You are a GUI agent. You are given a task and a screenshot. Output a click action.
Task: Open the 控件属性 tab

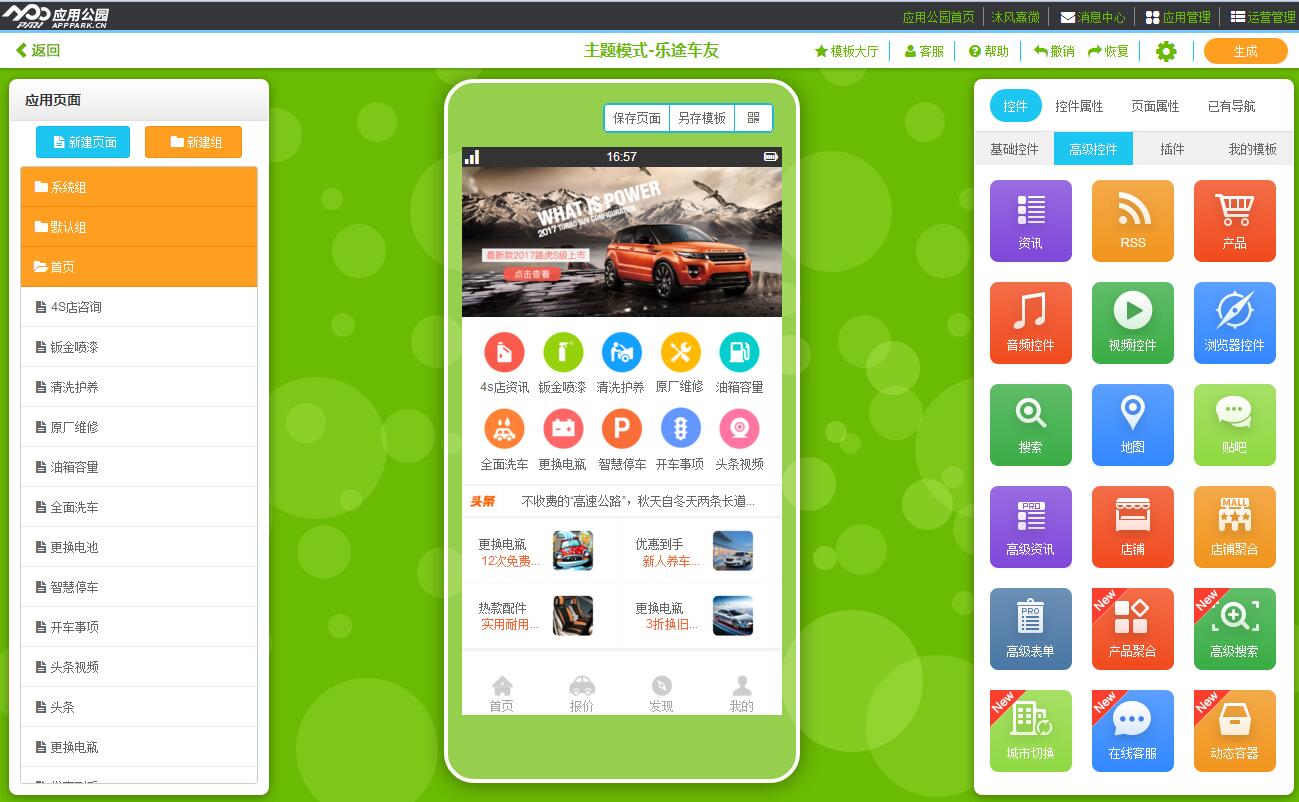[1079, 106]
